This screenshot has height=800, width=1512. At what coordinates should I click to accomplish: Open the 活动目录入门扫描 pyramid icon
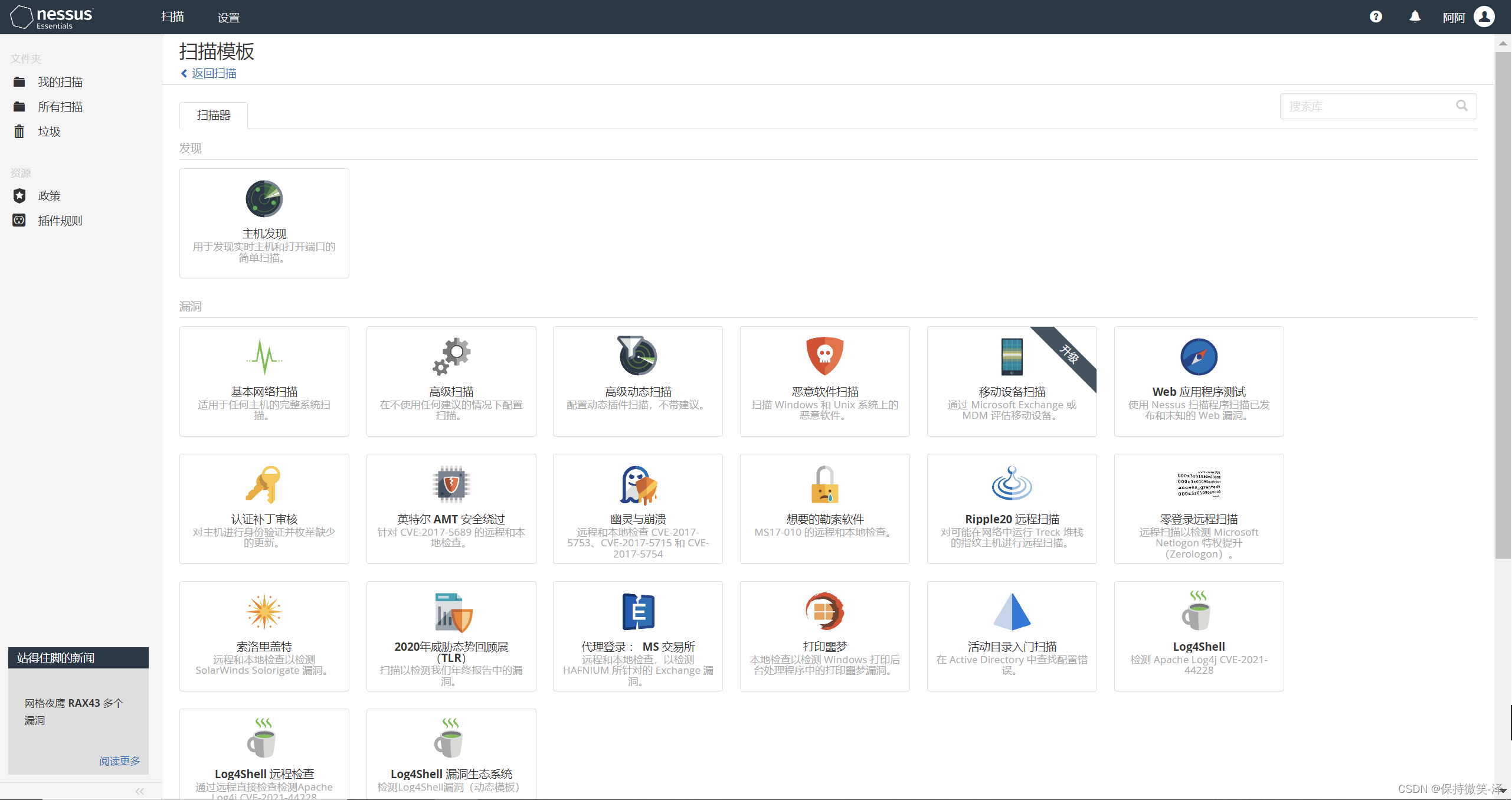click(1012, 611)
